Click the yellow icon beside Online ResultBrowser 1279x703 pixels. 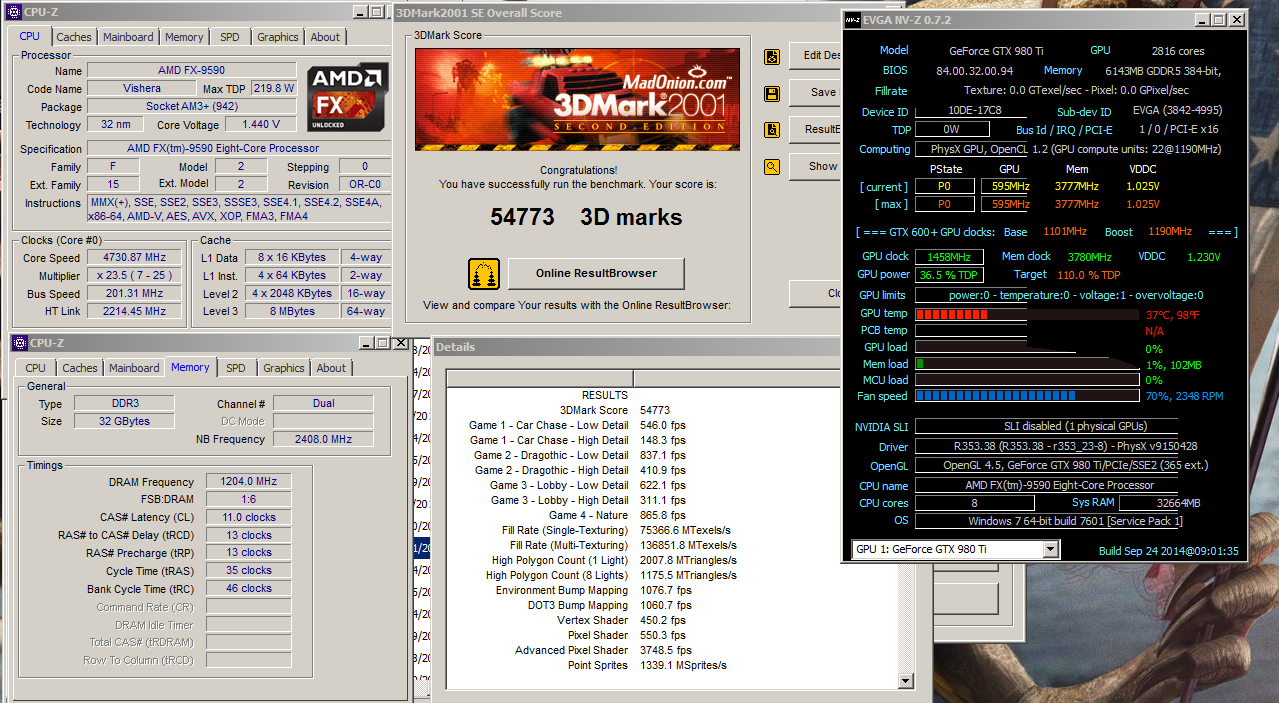click(x=484, y=273)
